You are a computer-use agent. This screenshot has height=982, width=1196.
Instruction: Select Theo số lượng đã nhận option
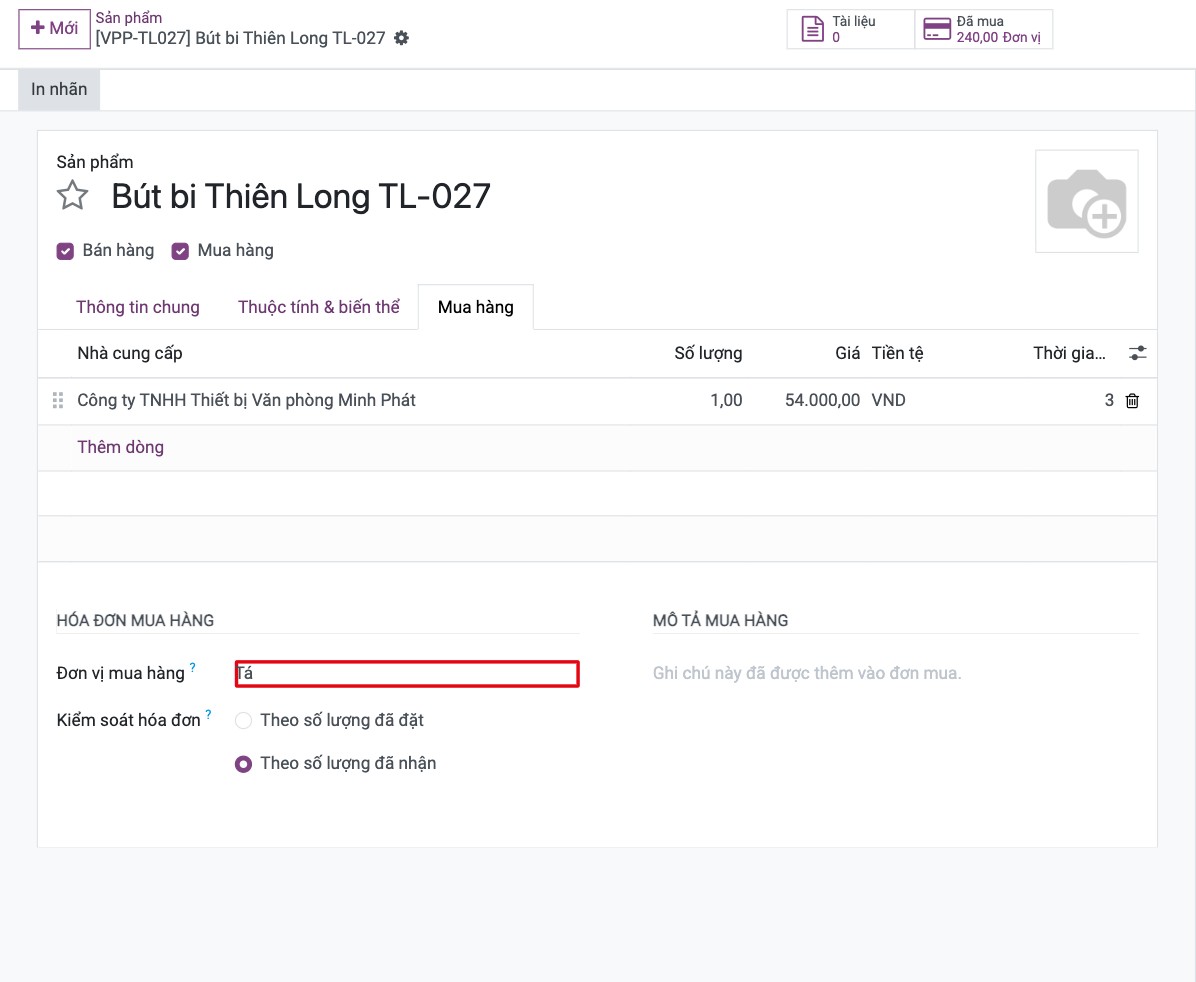(243, 764)
